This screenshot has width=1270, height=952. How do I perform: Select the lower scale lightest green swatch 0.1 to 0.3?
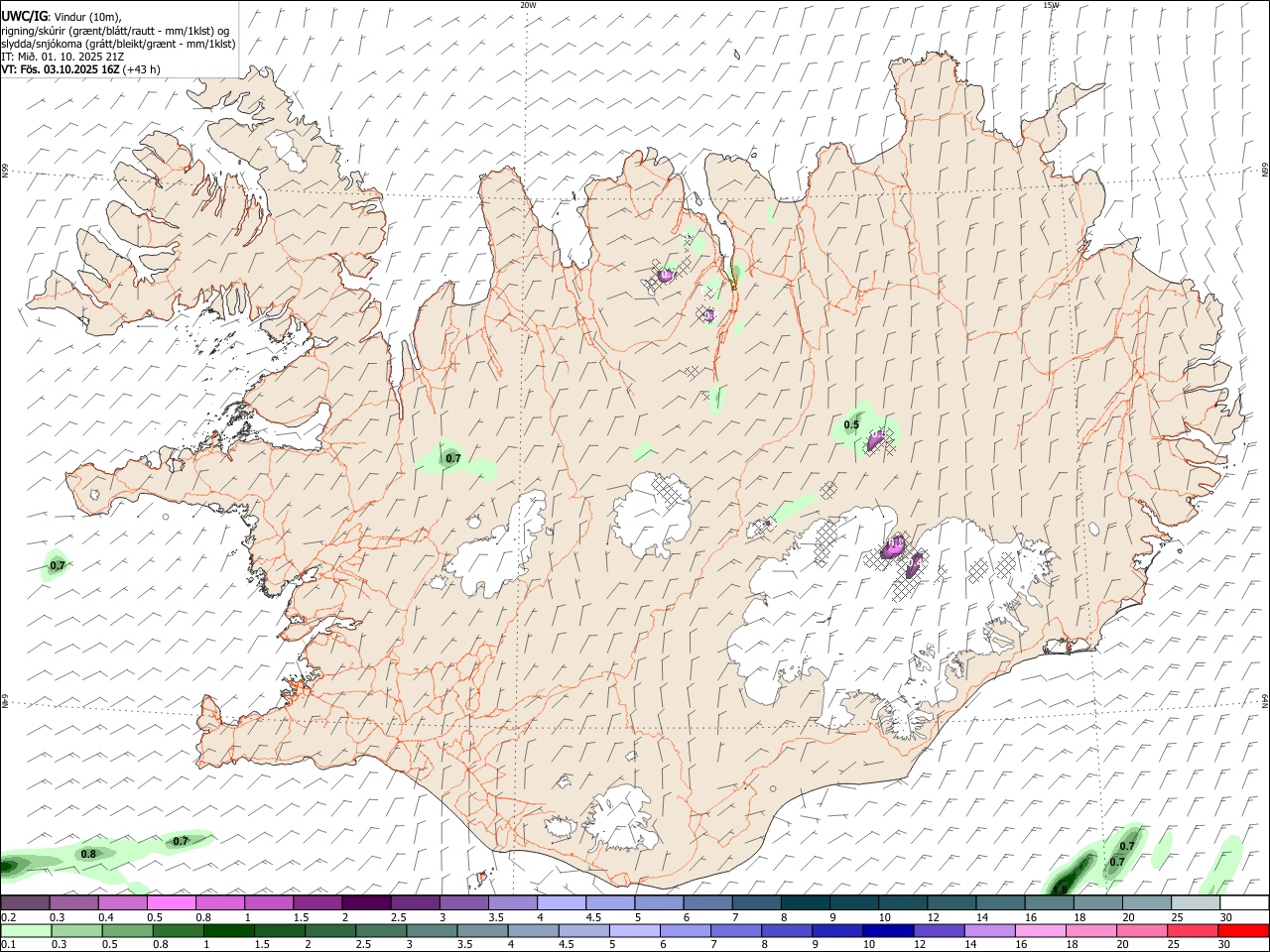27,930
